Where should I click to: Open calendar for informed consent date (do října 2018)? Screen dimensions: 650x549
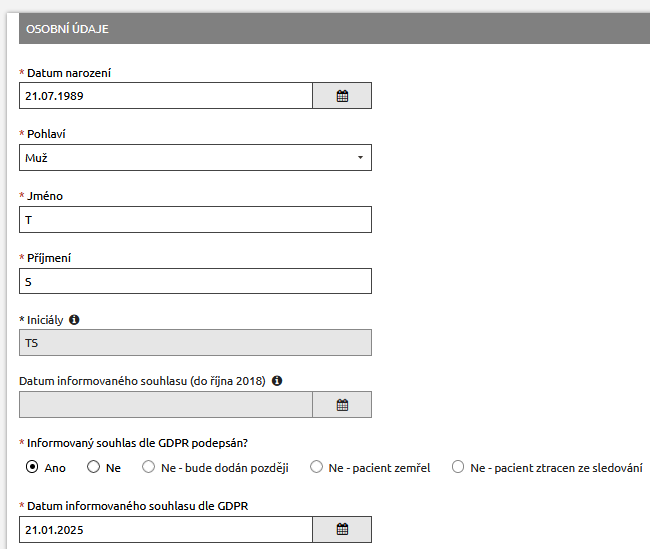coord(341,405)
